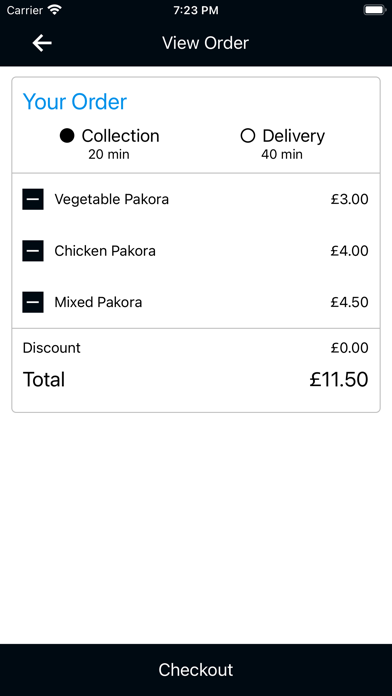Tap the £11.50 total amount
Screen dimensions: 392x696
point(339,380)
